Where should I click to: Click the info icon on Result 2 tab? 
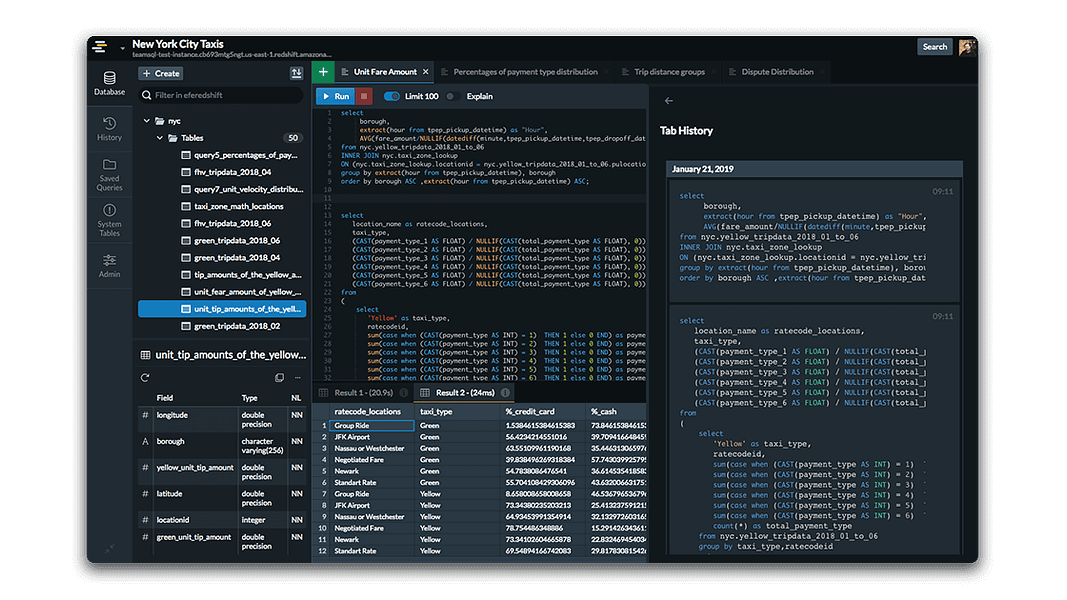505,393
